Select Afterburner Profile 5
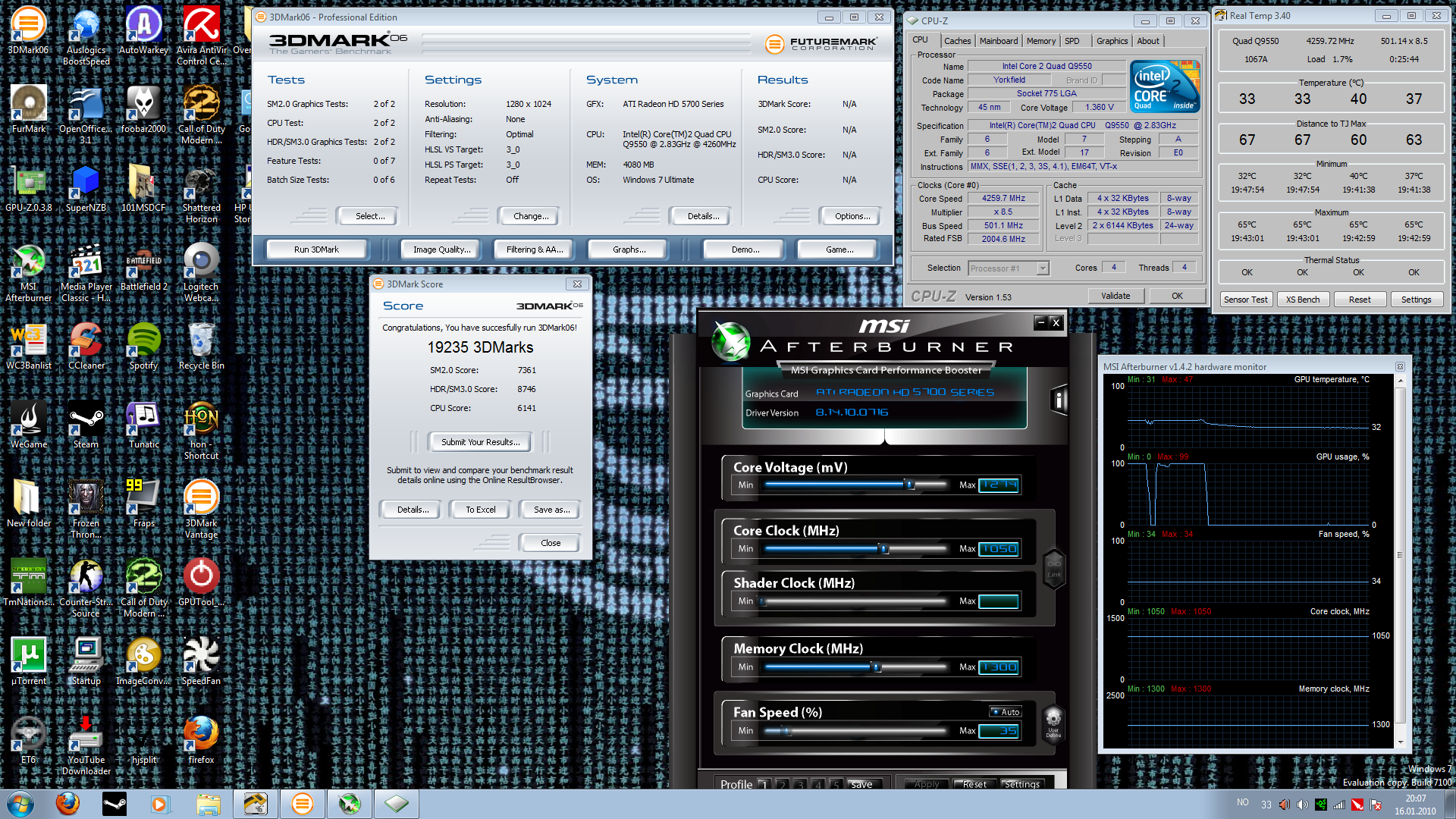 [836, 784]
